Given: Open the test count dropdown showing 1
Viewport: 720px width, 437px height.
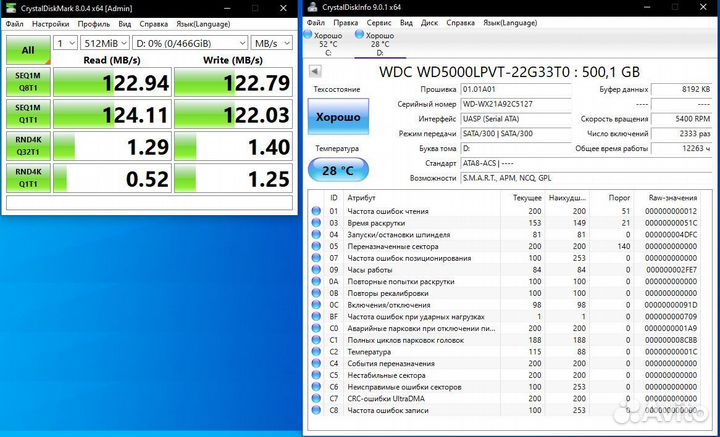Looking at the screenshot, I should pyautogui.click(x=65, y=43).
